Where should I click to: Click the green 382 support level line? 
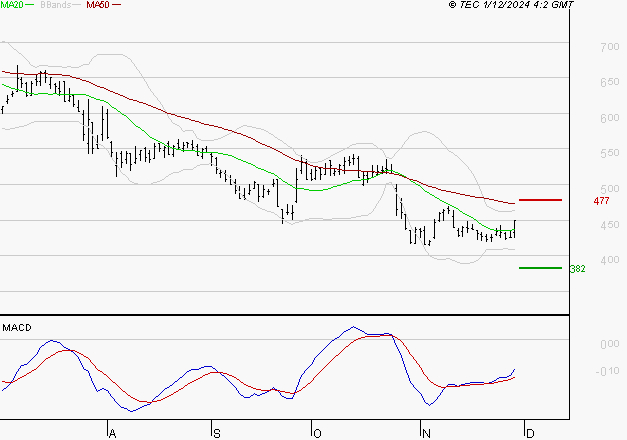pos(540,268)
